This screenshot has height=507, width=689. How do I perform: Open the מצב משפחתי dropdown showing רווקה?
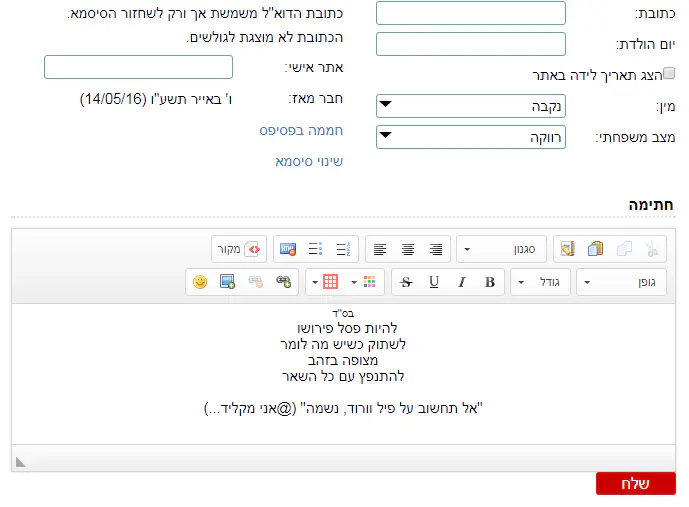pos(470,137)
